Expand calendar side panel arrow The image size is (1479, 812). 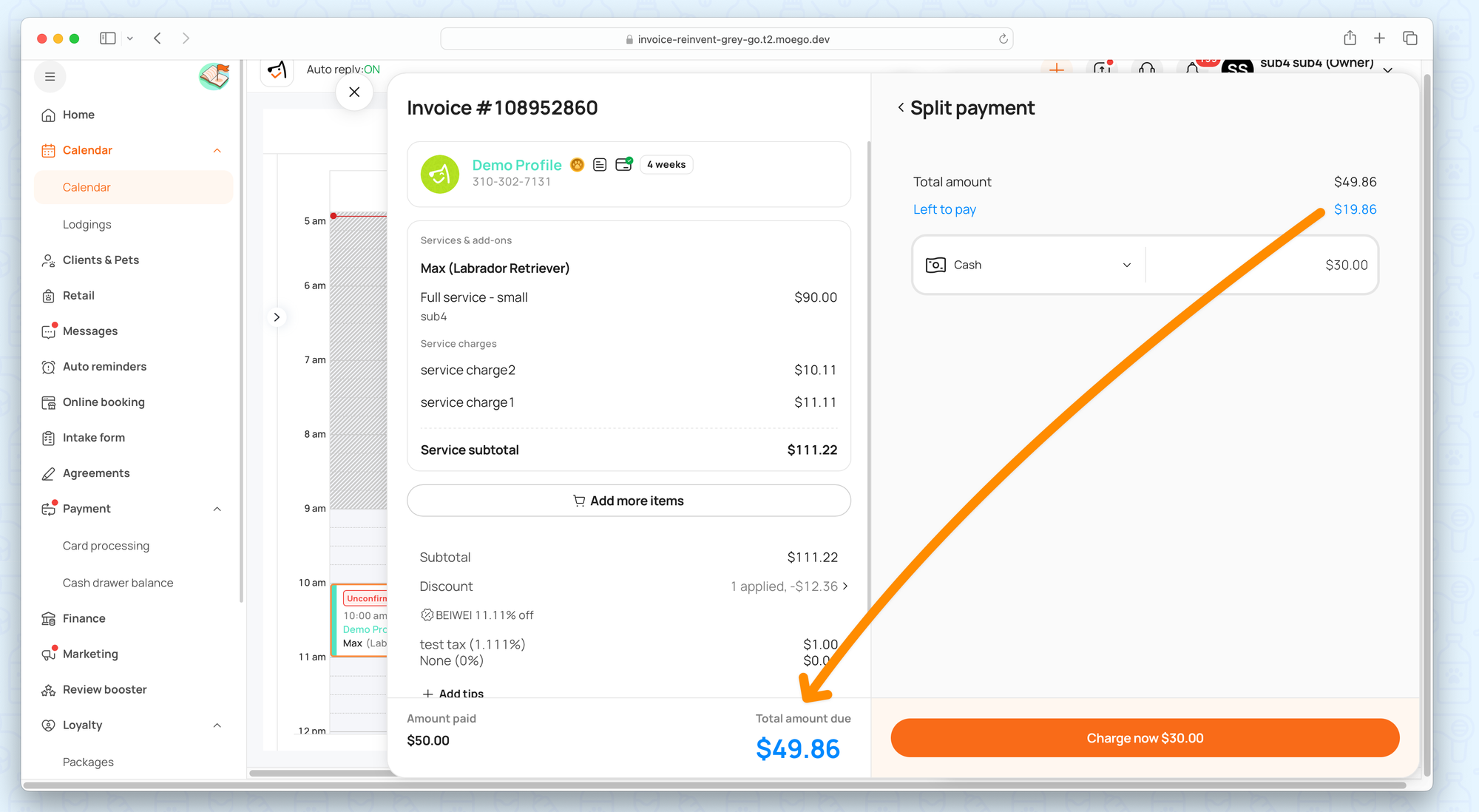pyautogui.click(x=277, y=317)
